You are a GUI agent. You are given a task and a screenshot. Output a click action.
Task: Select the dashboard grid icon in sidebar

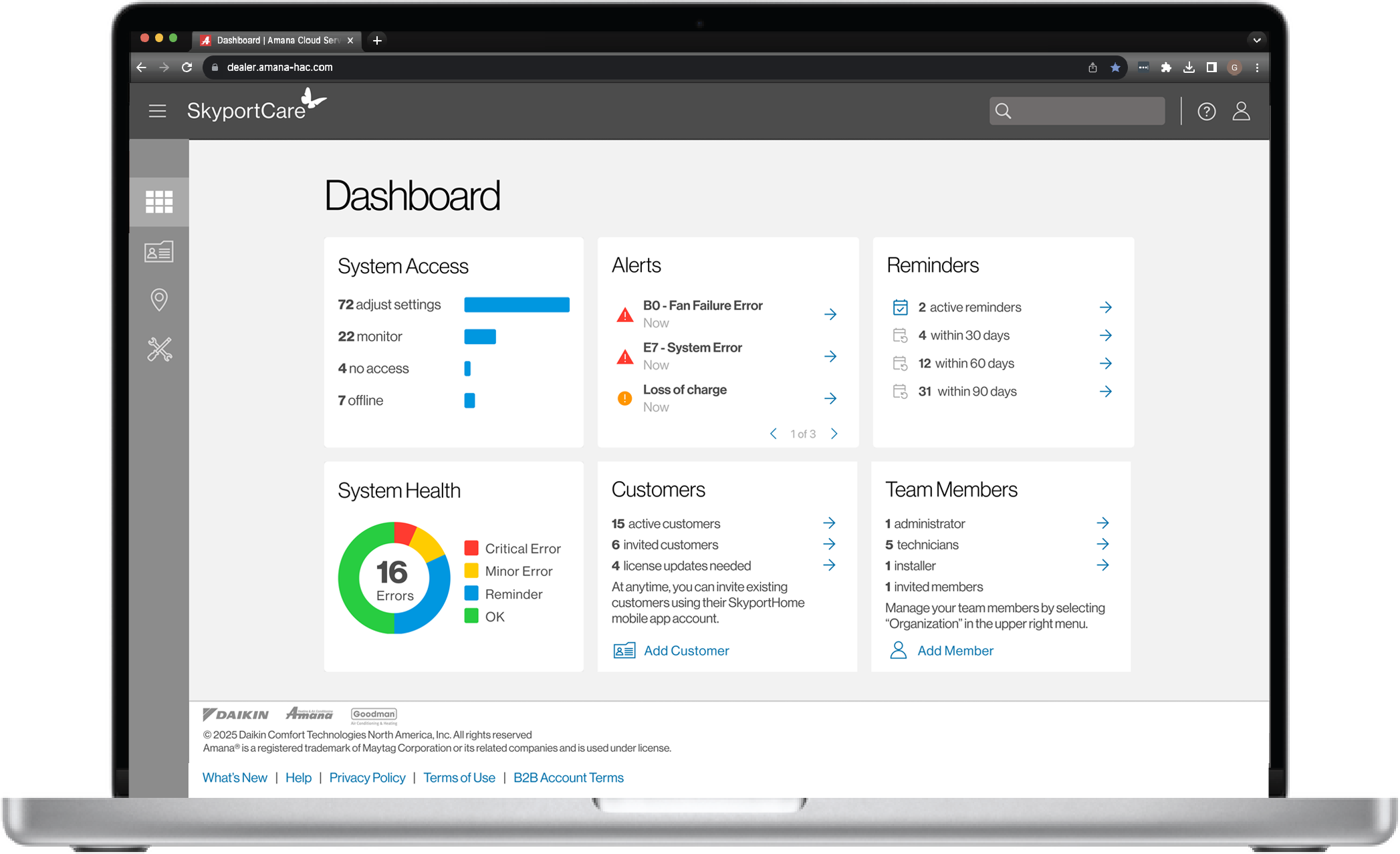159,201
